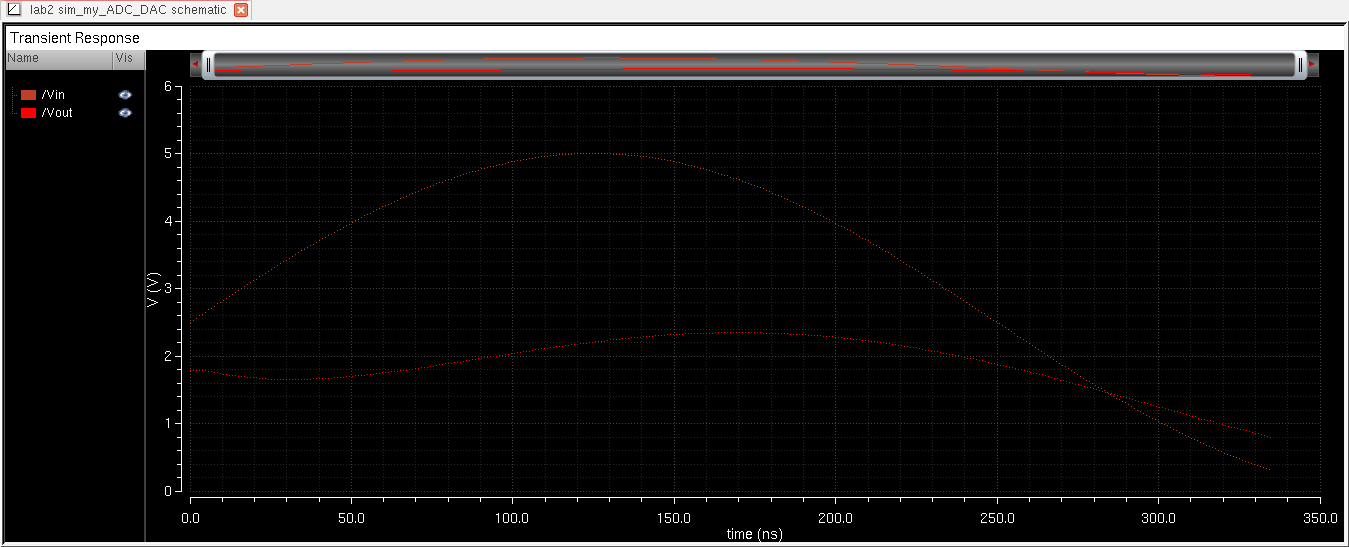Select the /Vout signal in legend

point(57,113)
